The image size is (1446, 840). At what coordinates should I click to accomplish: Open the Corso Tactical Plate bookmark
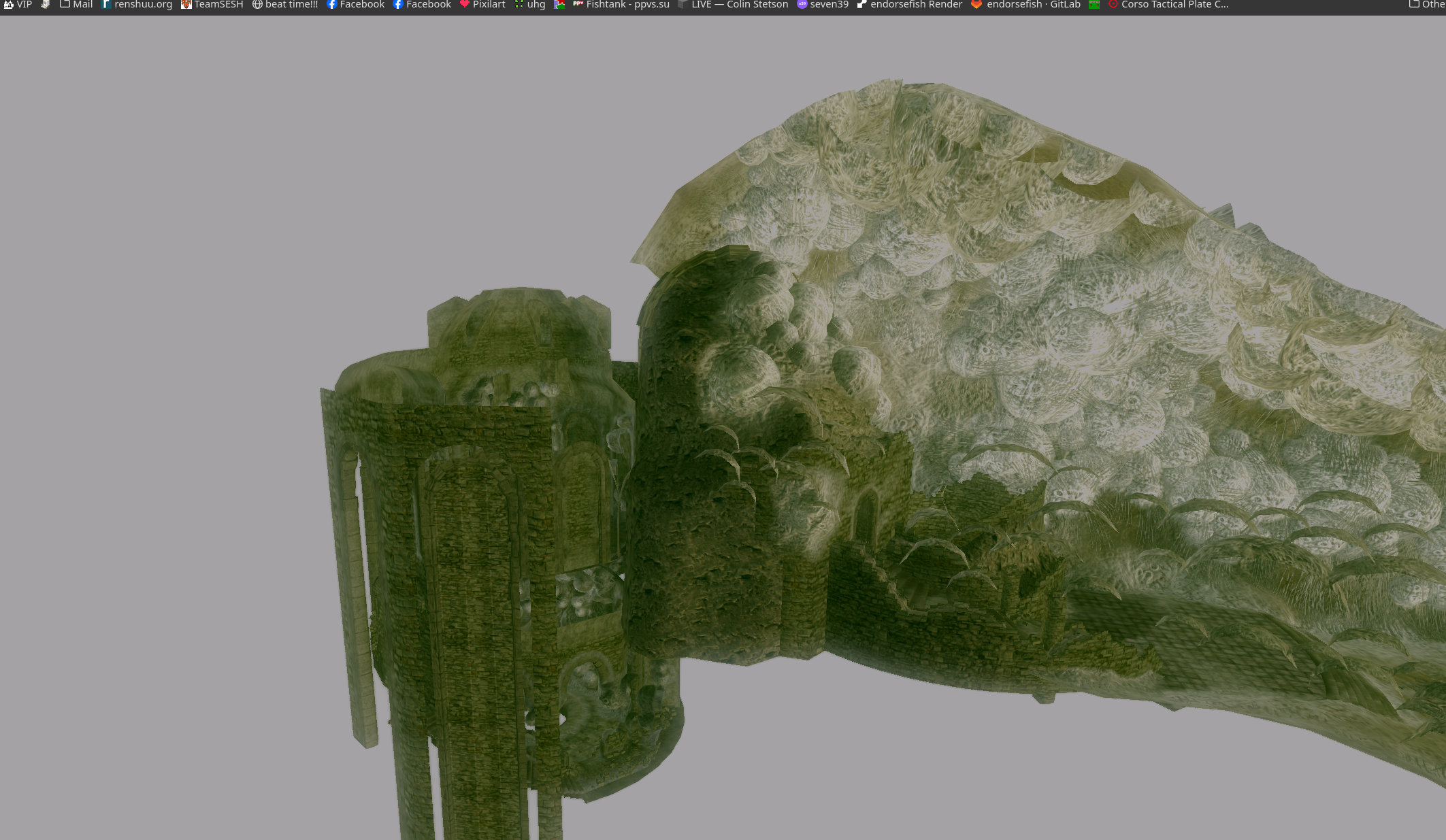click(x=1168, y=5)
